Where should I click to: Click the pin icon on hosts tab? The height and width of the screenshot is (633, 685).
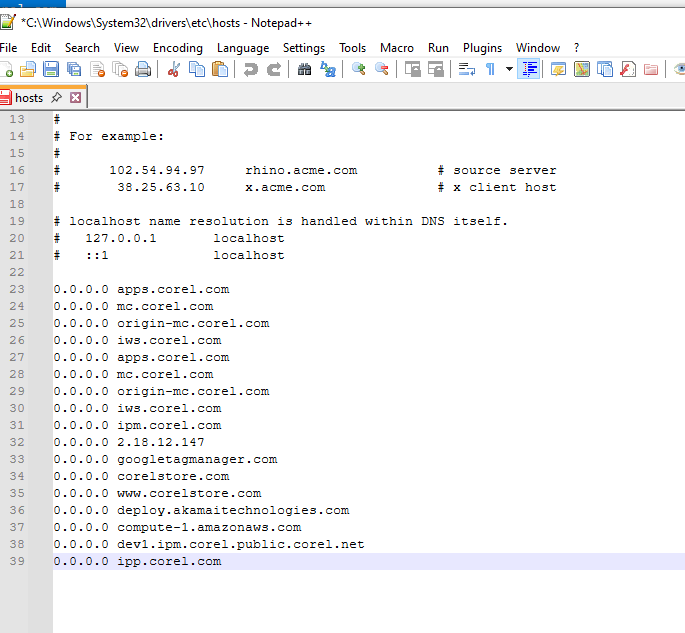coord(56,97)
